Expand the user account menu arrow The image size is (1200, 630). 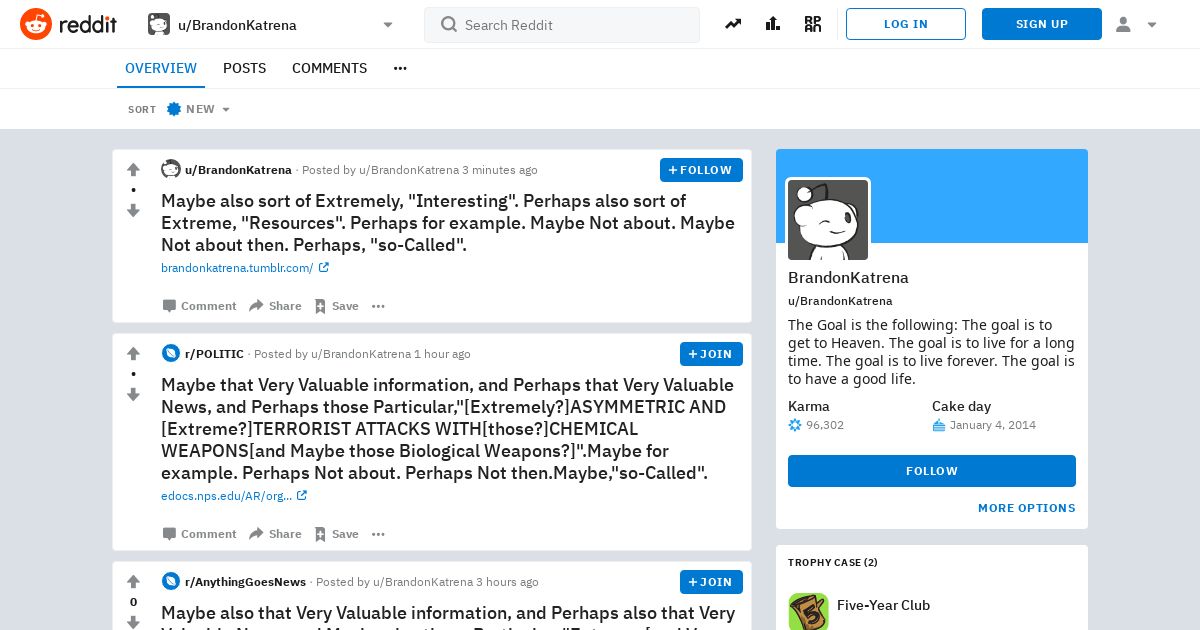coord(1152,24)
